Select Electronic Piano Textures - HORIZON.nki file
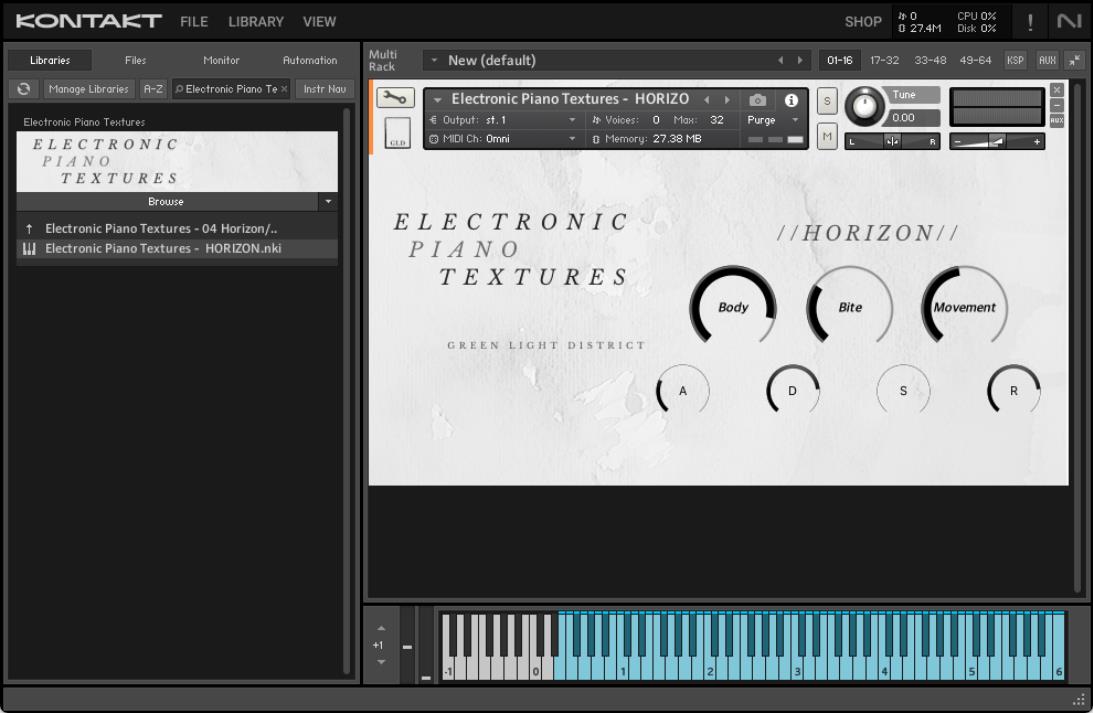Image resolution: width=1093 pixels, height=713 pixels. tap(163, 249)
